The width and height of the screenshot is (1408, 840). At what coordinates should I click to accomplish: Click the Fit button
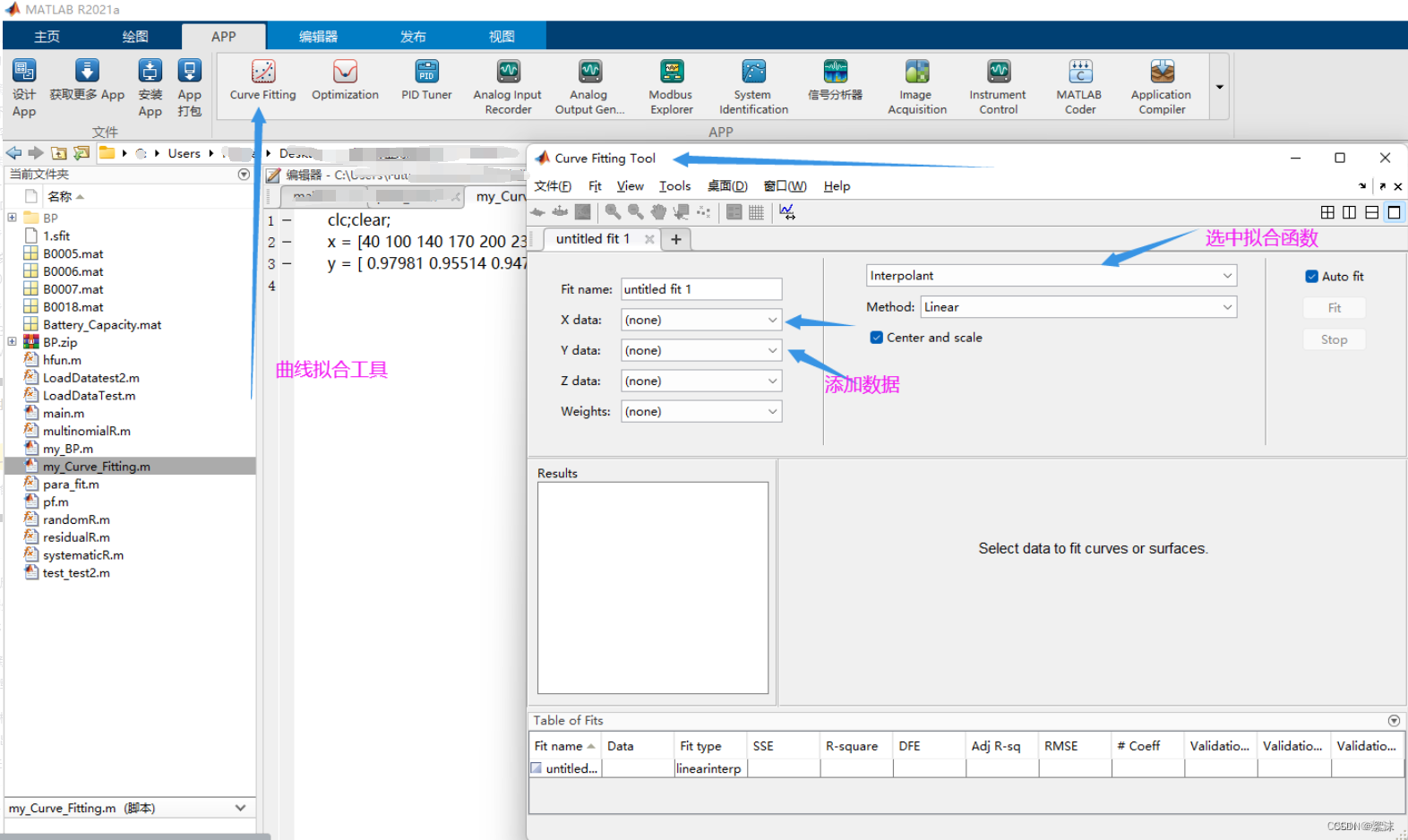point(1335,308)
